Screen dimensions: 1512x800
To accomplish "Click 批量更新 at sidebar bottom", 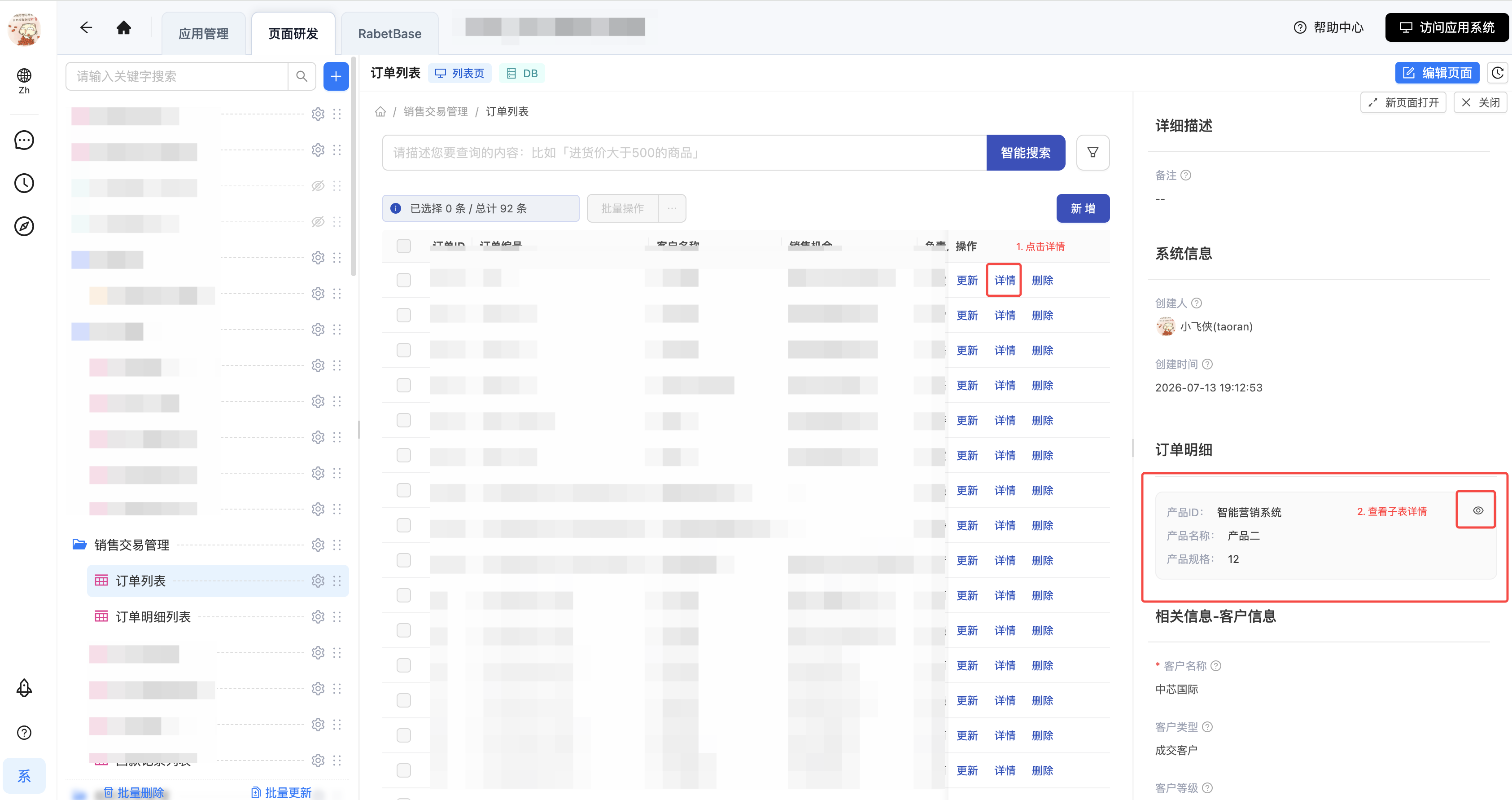I will [x=282, y=792].
